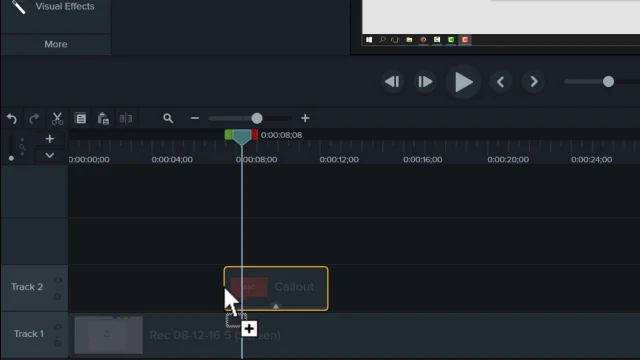
Task: Step back to previous frame
Action: (x=392, y=82)
